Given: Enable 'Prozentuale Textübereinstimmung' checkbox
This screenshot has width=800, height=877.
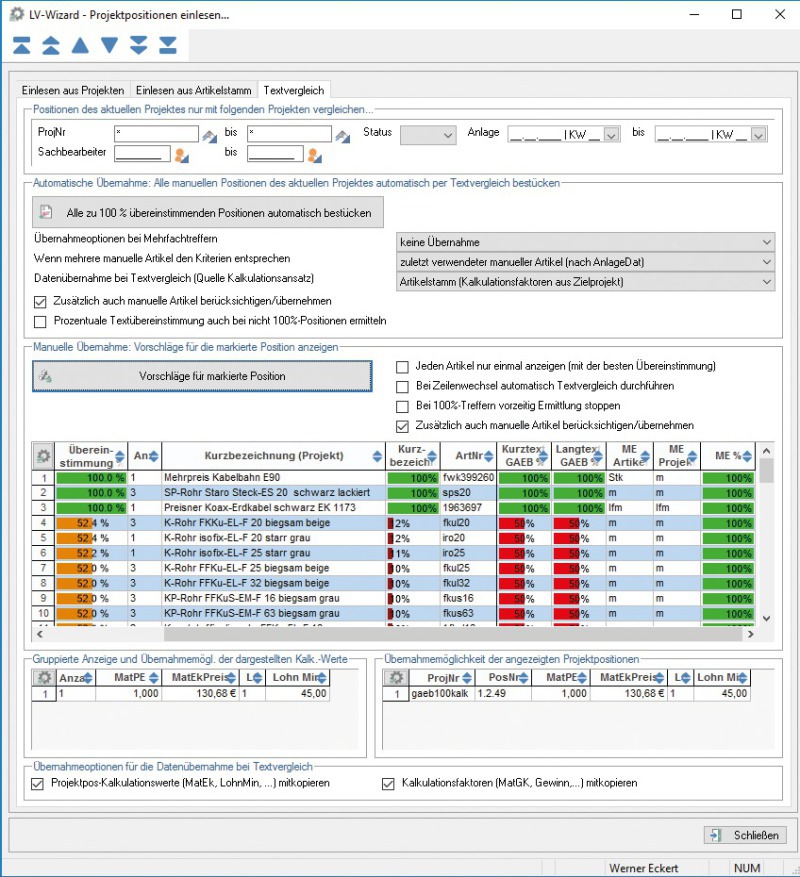Looking at the screenshot, I should point(40,322).
